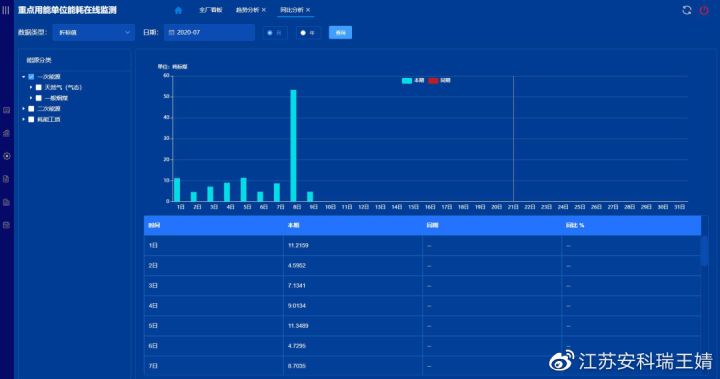Click the refresh icon at top right
The image size is (720, 379).
(686, 10)
